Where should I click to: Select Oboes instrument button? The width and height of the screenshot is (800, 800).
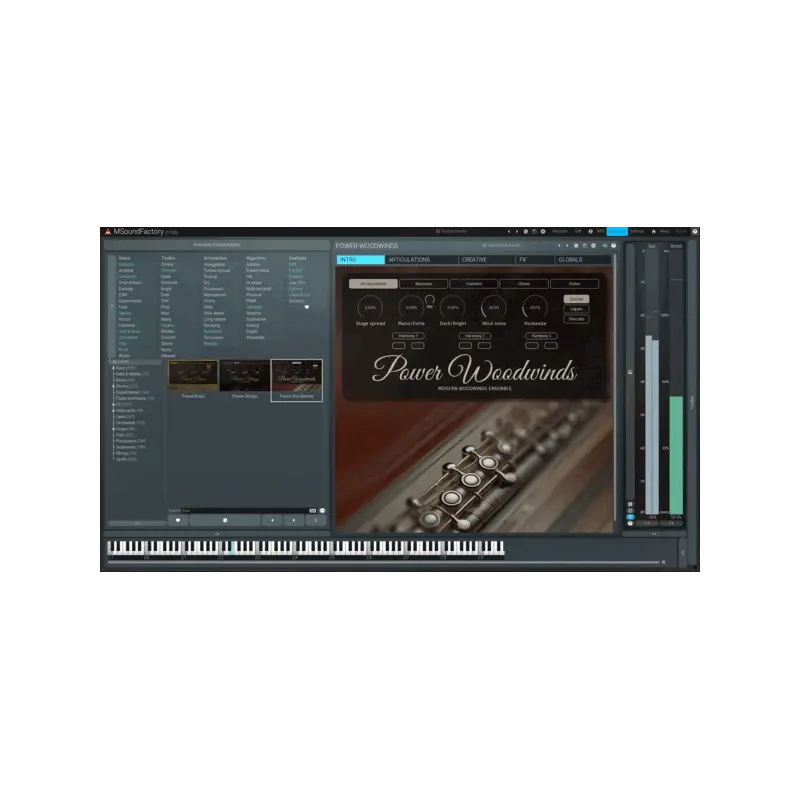(x=524, y=284)
